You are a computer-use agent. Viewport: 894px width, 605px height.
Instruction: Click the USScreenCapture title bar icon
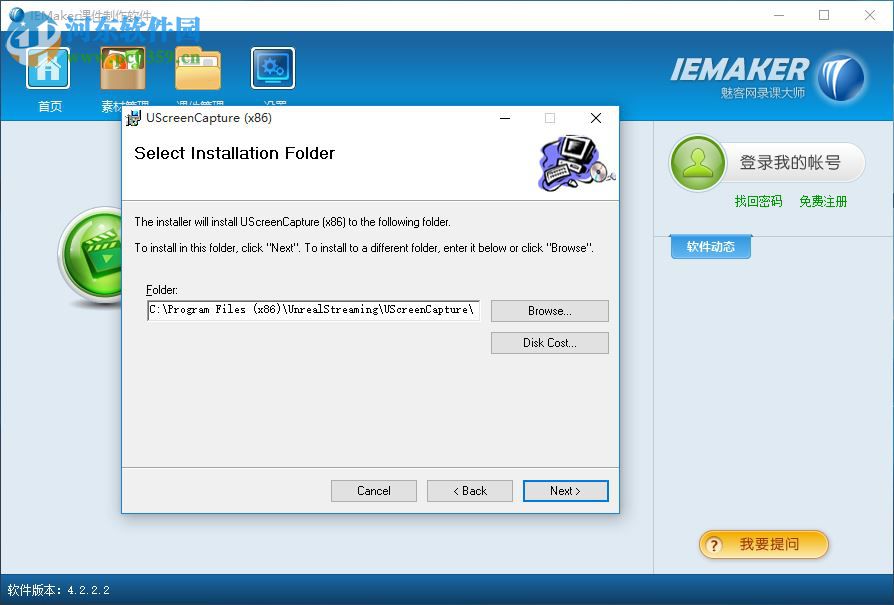pyautogui.click(x=131, y=117)
